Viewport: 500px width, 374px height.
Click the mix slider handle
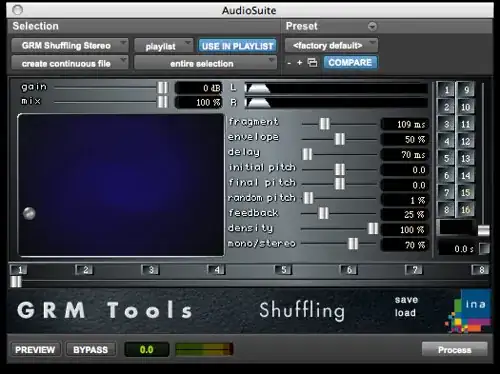163,102
